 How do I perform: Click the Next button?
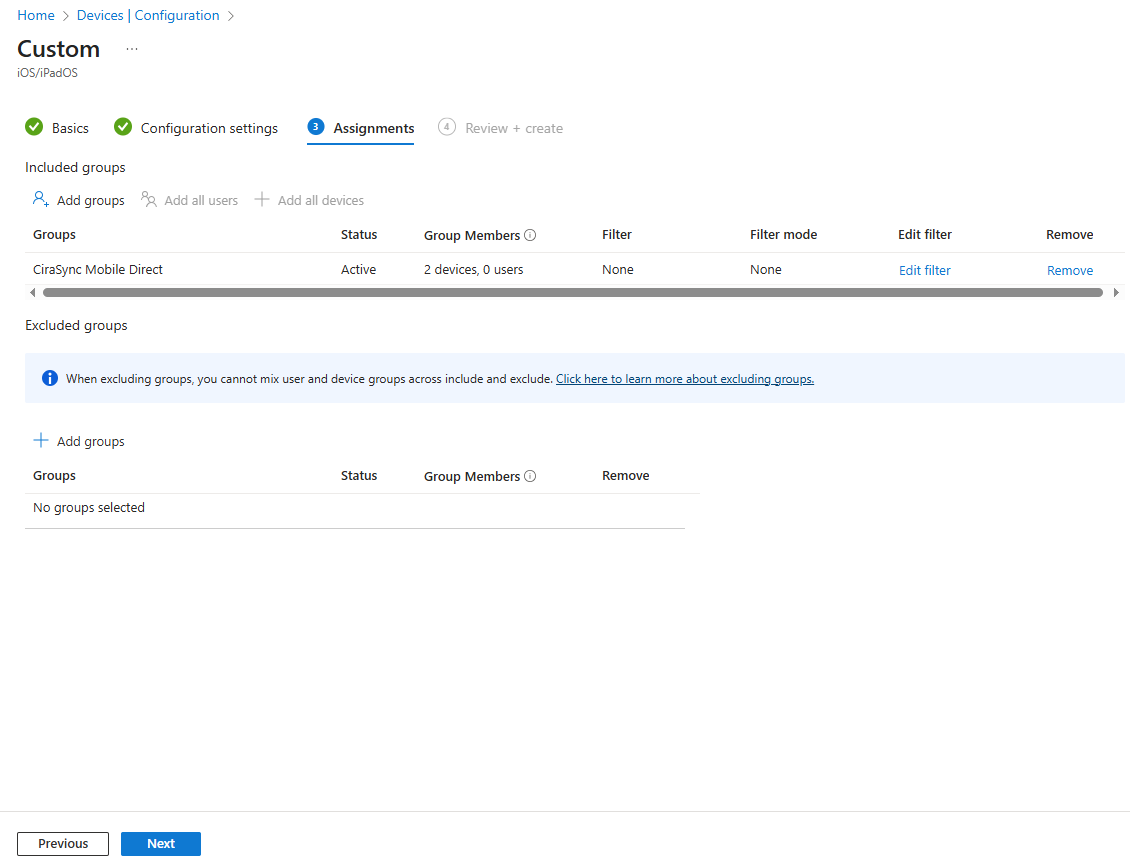[x=160, y=843]
